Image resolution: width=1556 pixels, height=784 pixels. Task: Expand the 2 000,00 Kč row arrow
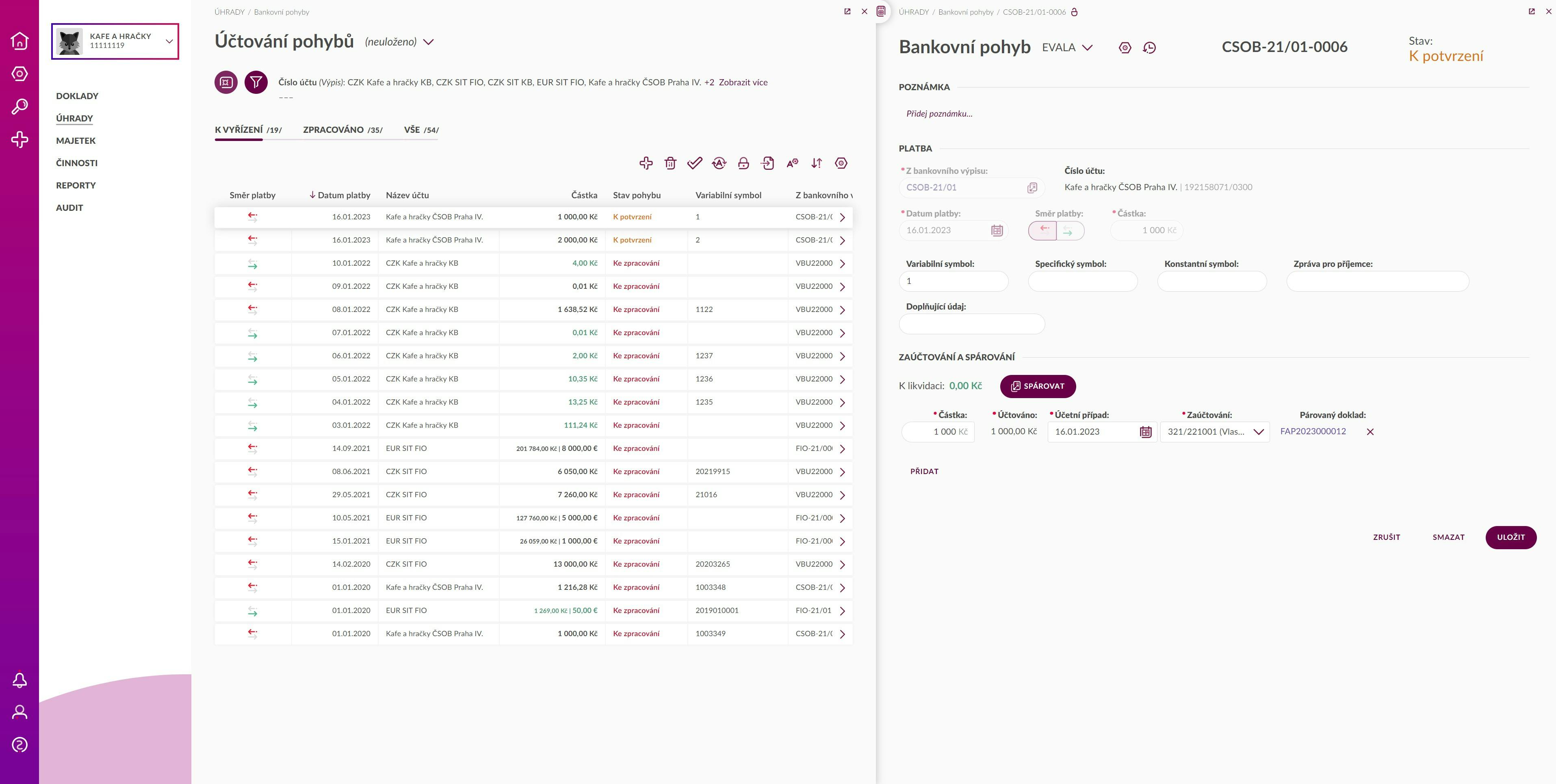coord(842,240)
